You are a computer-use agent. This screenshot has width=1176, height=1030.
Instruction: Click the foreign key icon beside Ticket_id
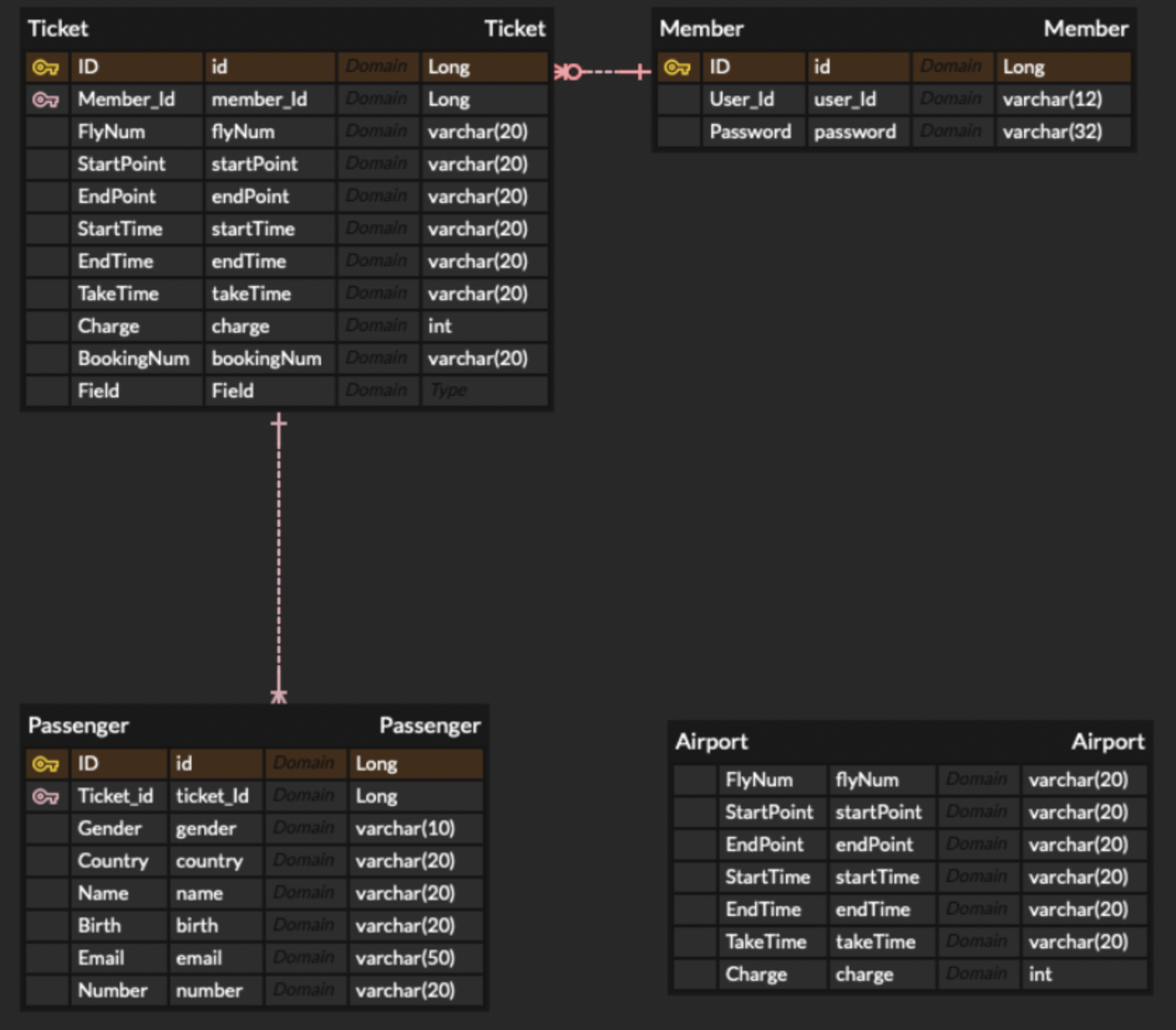44,796
